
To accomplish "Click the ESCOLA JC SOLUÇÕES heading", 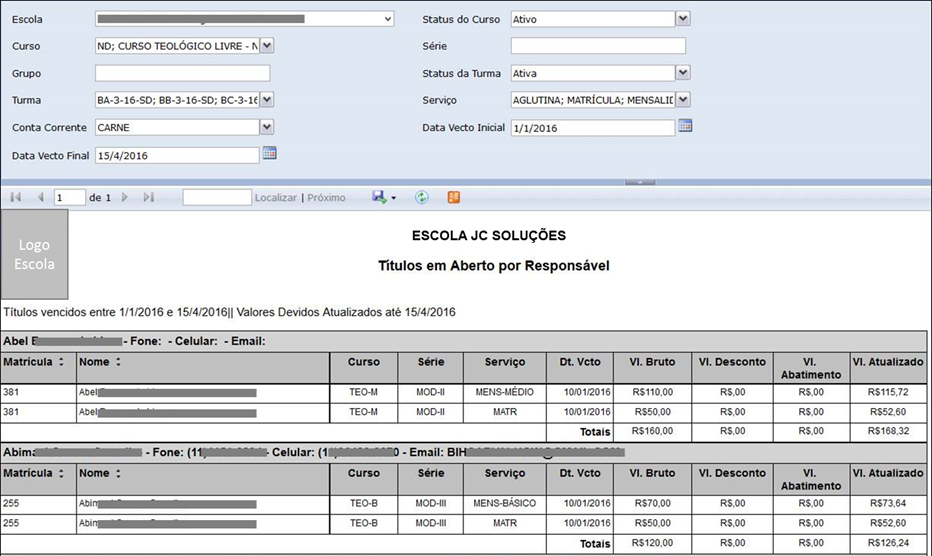I will (x=489, y=235).
